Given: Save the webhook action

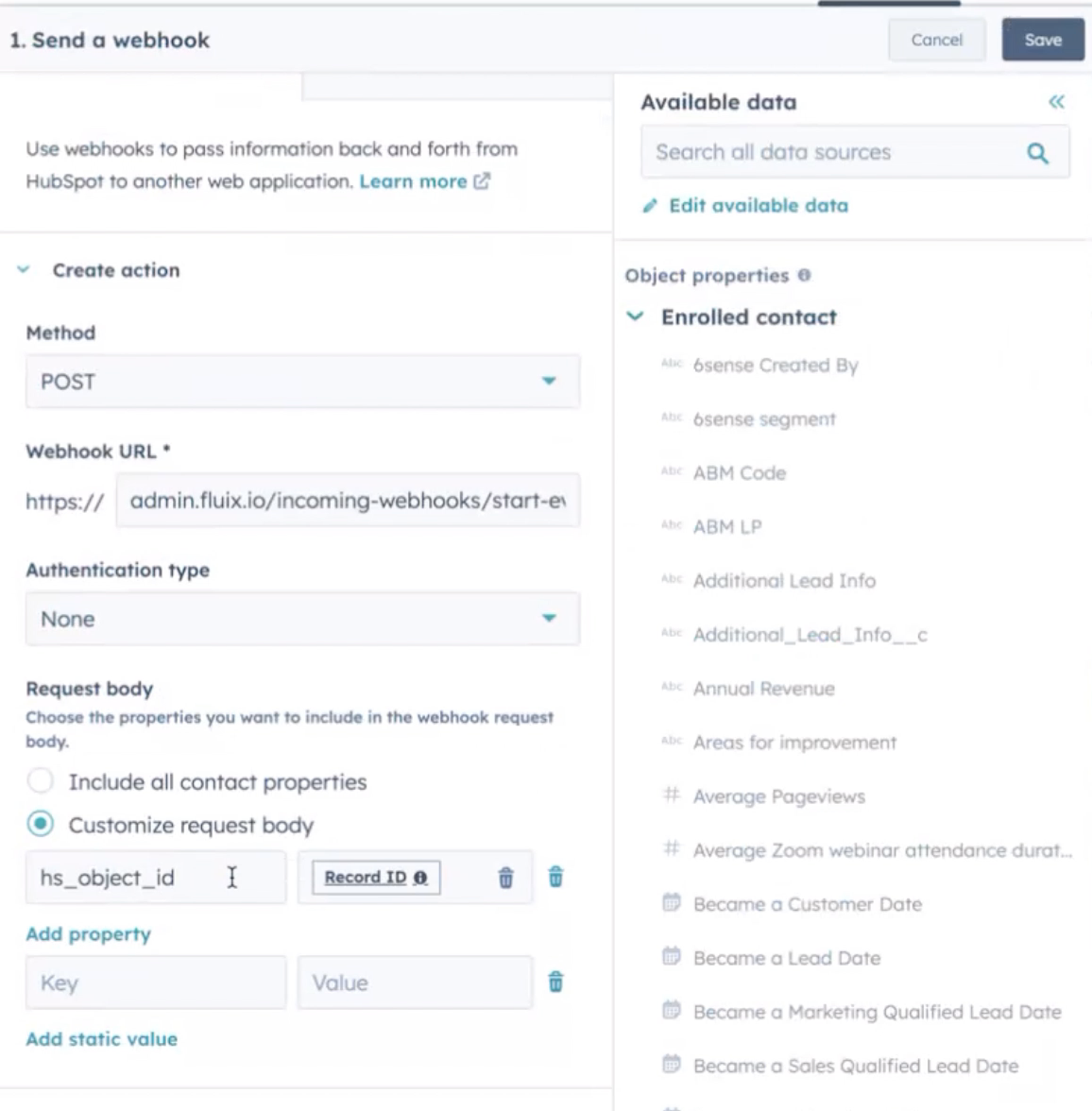Looking at the screenshot, I should pos(1042,40).
